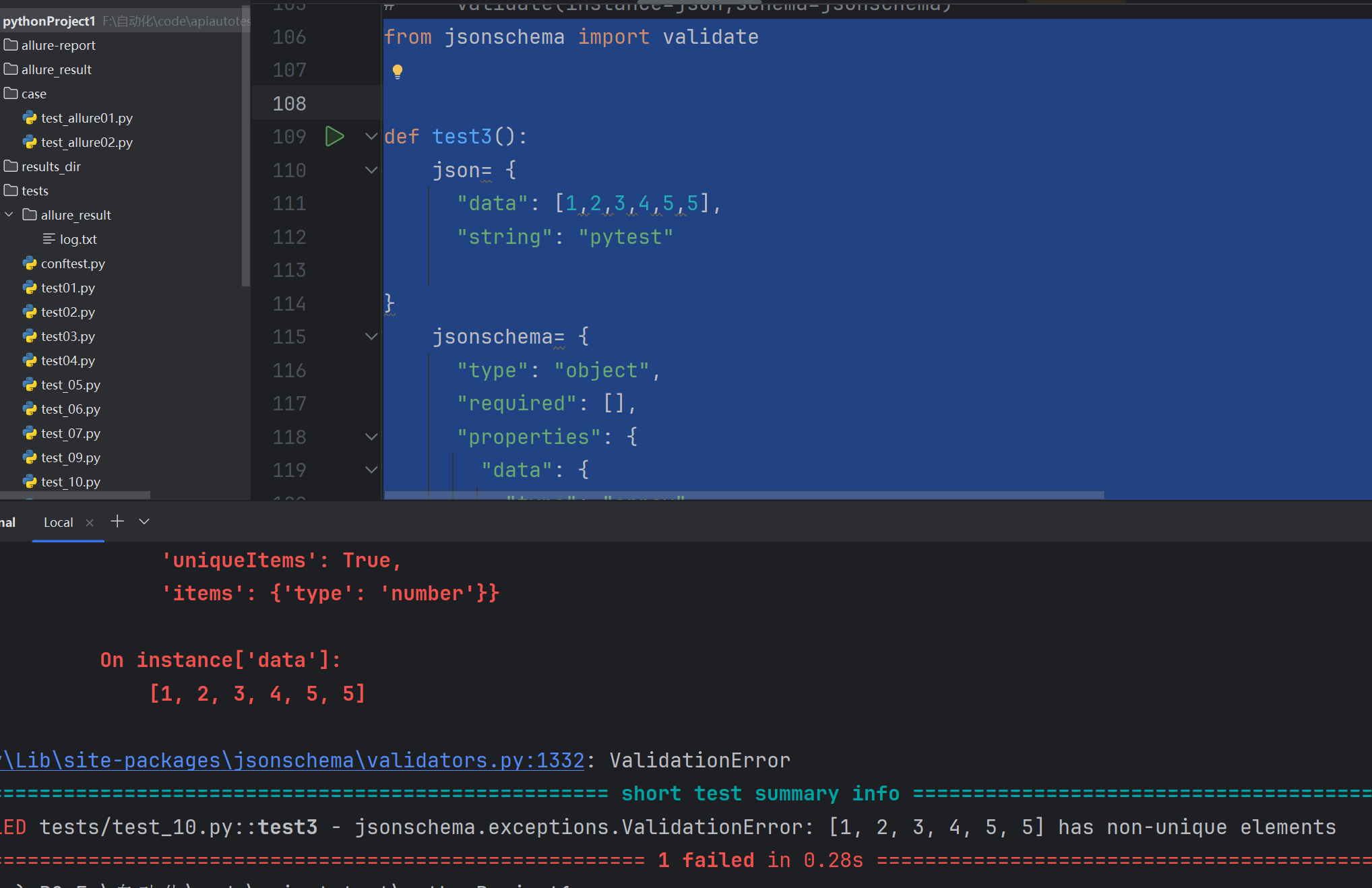Screen dimensions: 1372x888
Task: Open the validators.py:1332 link in terminal
Action: (292, 761)
